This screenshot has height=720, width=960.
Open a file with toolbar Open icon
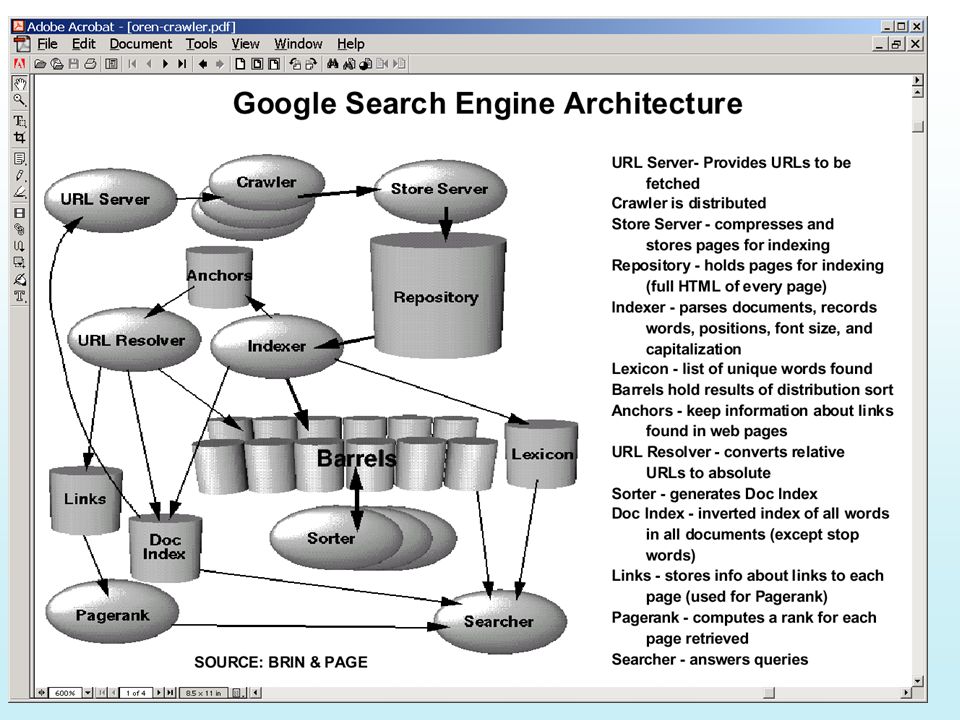click(40, 64)
